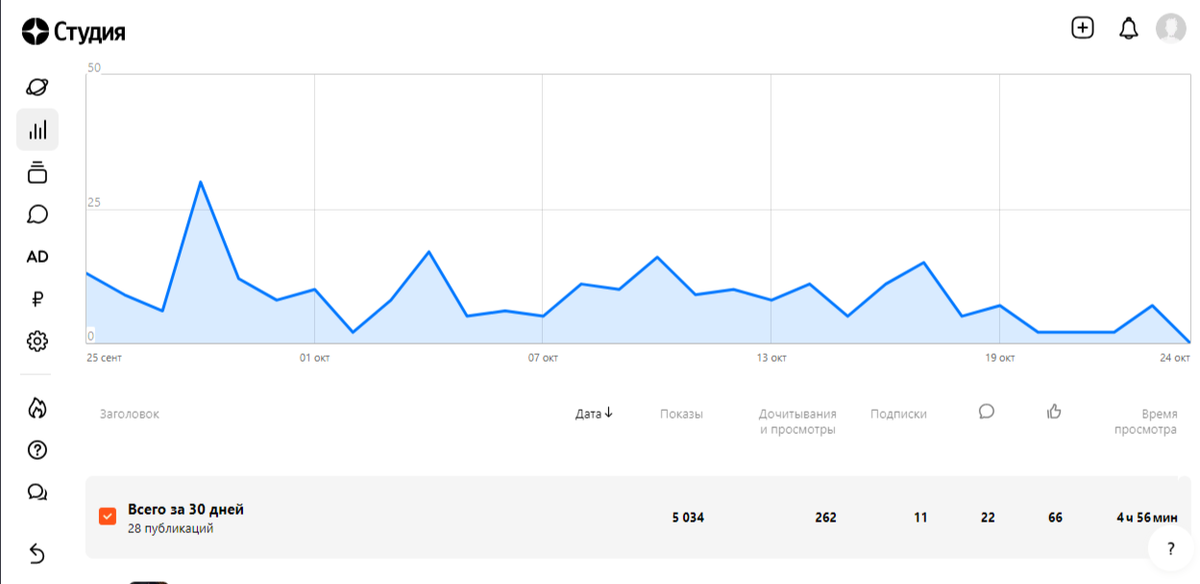Click the reads value 262
This screenshot has height=584, width=1200.
tap(825, 518)
